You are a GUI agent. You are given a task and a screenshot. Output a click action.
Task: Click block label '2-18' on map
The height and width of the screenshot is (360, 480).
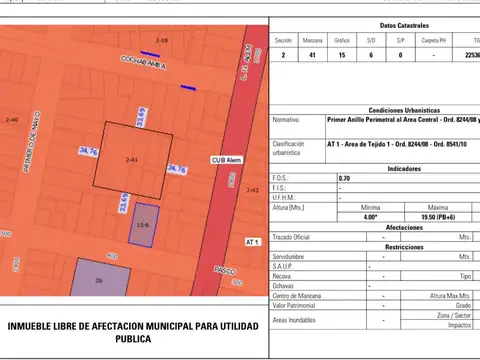(162, 40)
